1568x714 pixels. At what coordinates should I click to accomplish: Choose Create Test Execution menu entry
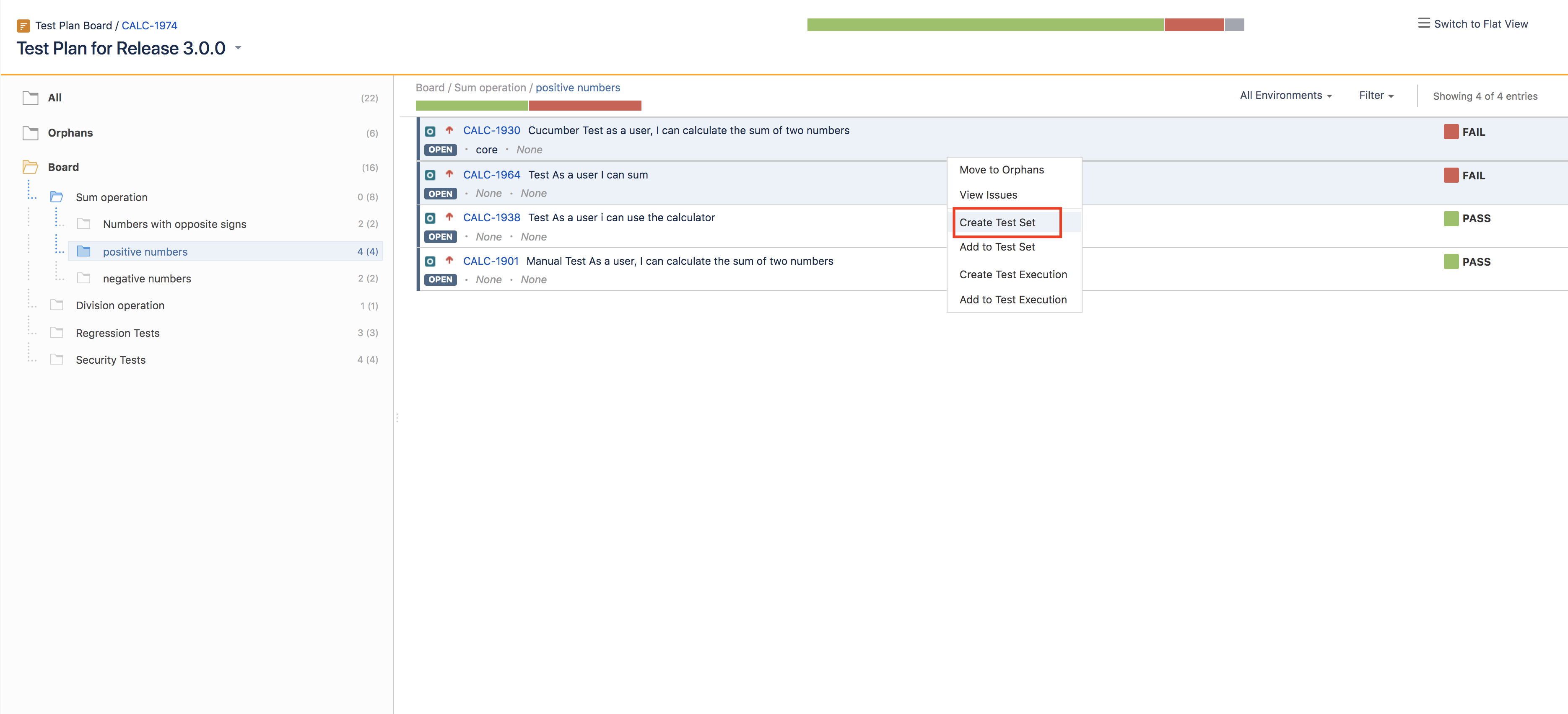pyautogui.click(x=1014, y=274)
